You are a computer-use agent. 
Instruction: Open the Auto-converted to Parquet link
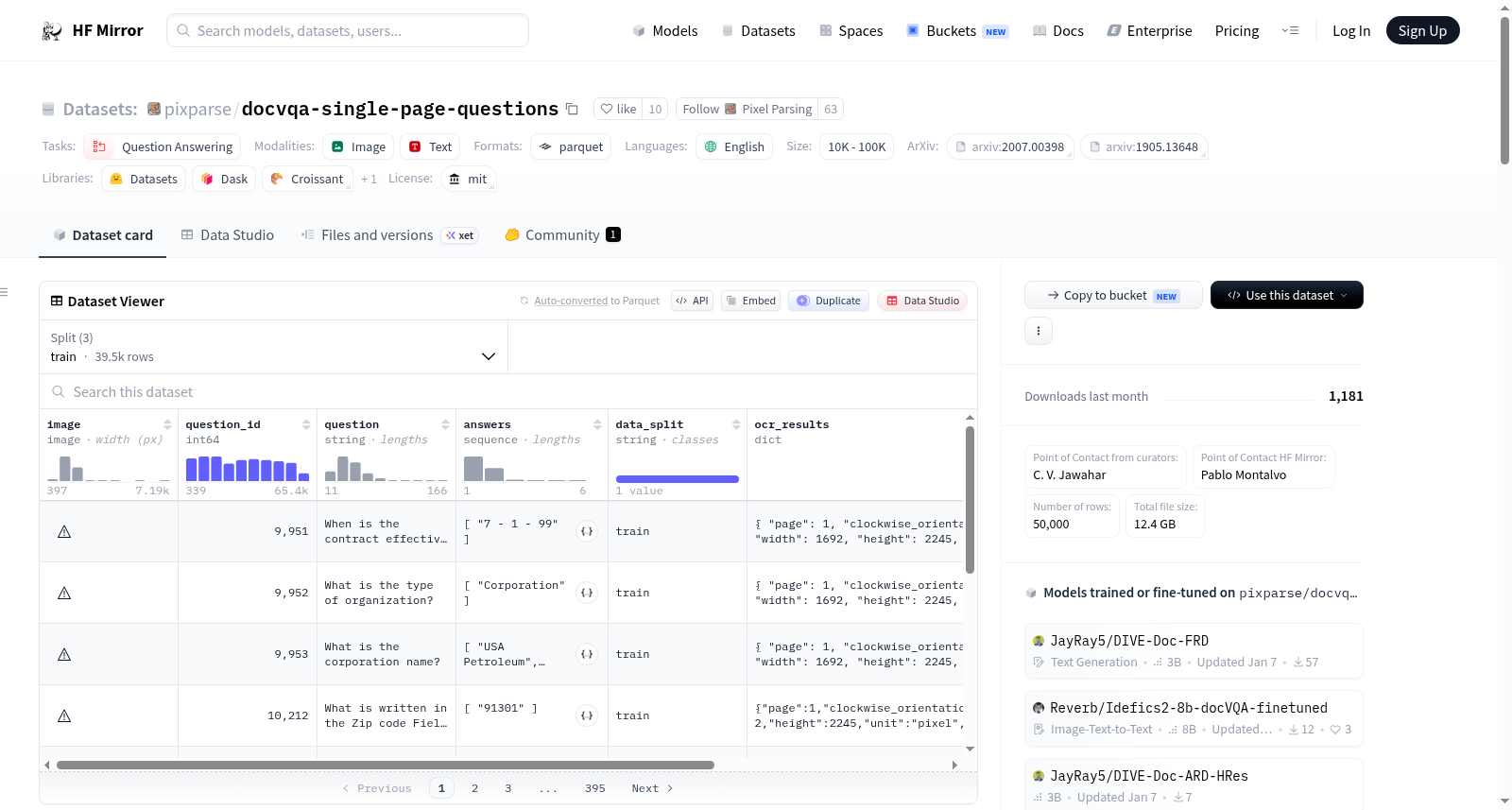571,301
